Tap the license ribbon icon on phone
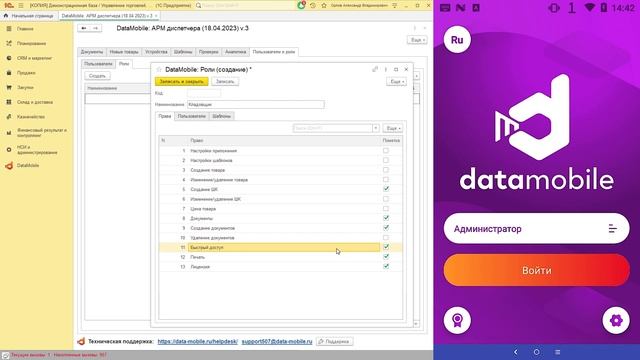The image size is (640, 360). pyautogui.click(x=457, y=320)
